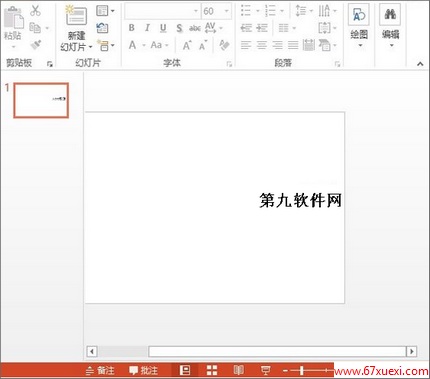430x379 pixels.
Task: Open clipboard (剪贴板) dialog launcher
Action: 50,64
